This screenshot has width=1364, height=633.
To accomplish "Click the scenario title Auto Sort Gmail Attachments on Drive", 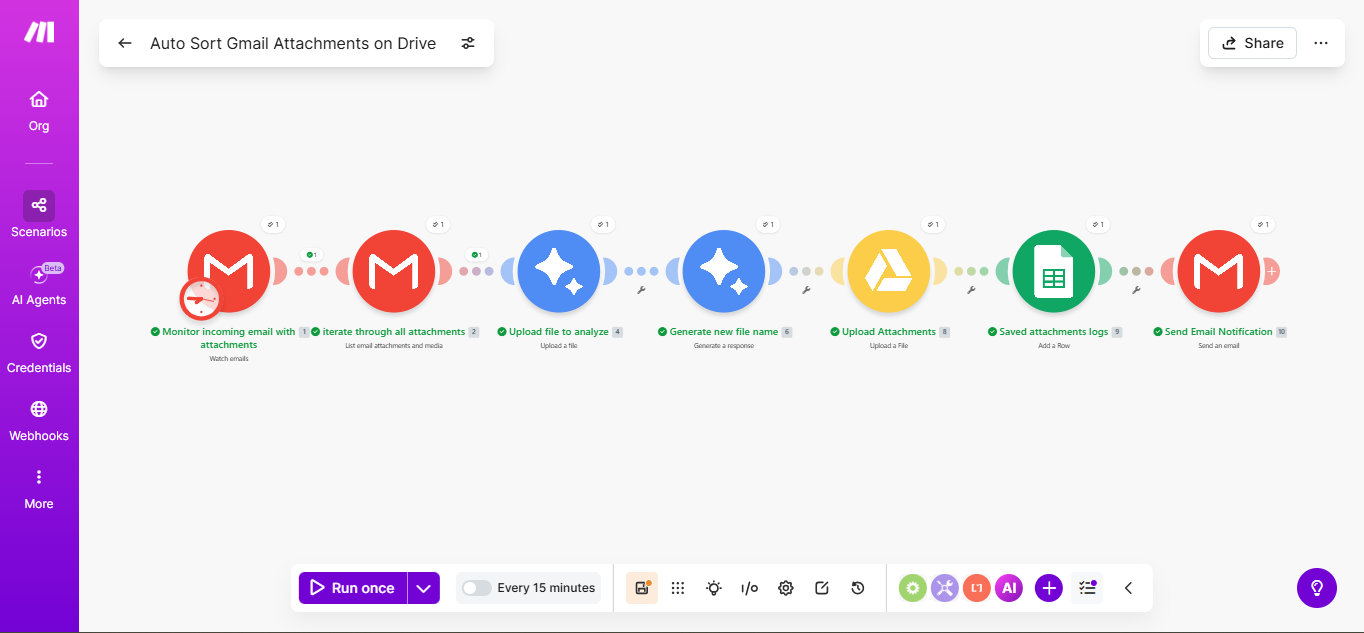I will point(293,43).
